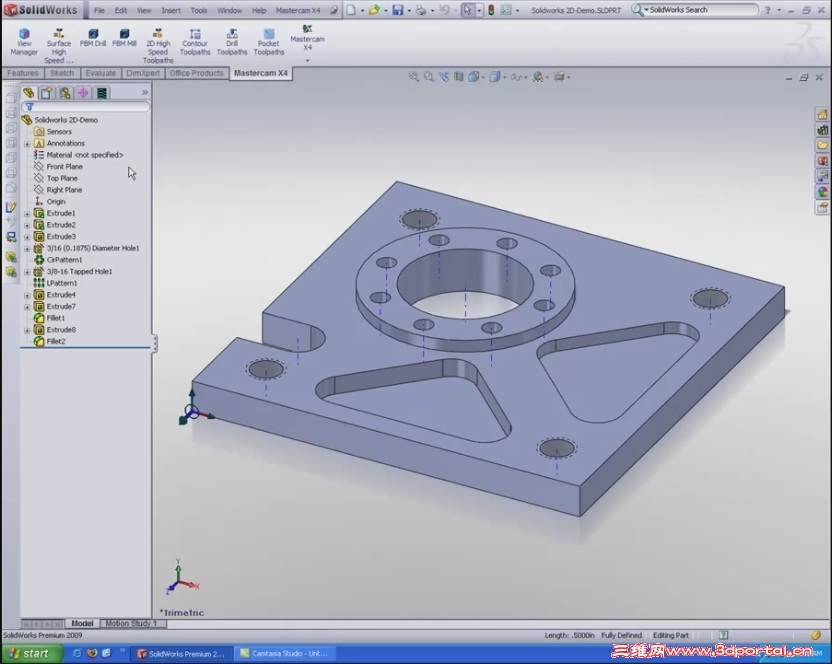Click the Select cursor tool
The image size is (832, 664).
pyautogui.click(x=467, y=10)
